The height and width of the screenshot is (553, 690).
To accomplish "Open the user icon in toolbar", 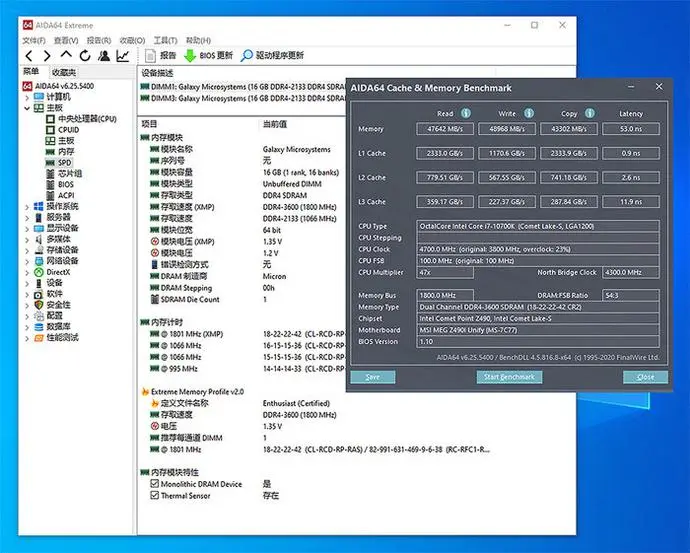I will (x=104, y=55).
